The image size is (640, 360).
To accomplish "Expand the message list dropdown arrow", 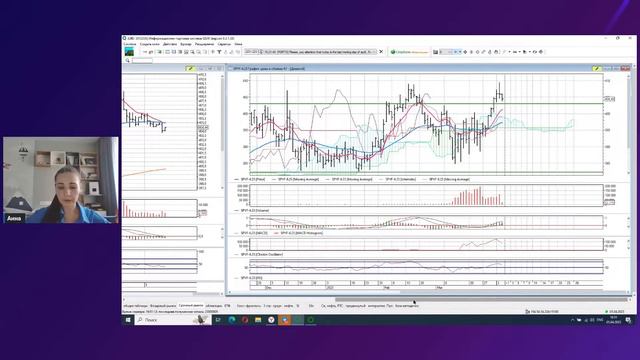I will click(x=375, y=52).
